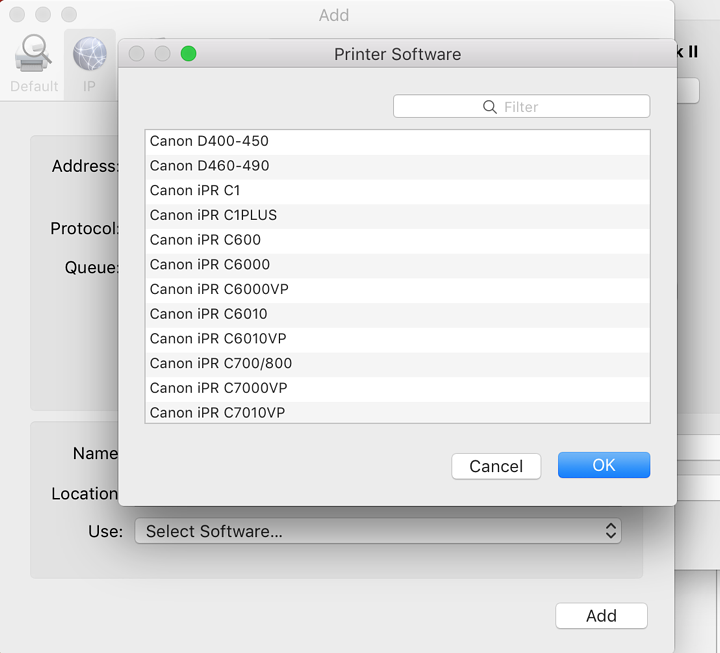Choose Canon iPR C1PLUS entry
The image size is (720, 653).
tap(397, 215)
